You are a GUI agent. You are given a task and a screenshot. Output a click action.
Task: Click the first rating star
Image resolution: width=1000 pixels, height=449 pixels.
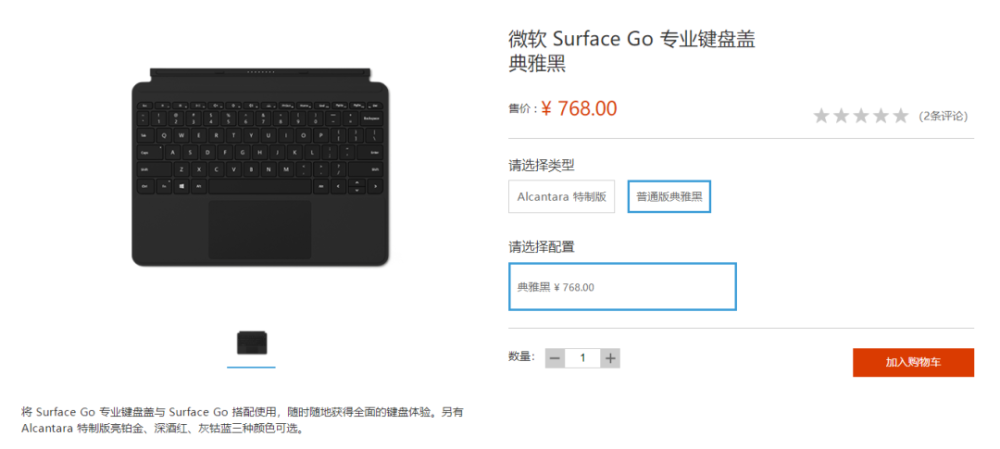coord(821,115)
